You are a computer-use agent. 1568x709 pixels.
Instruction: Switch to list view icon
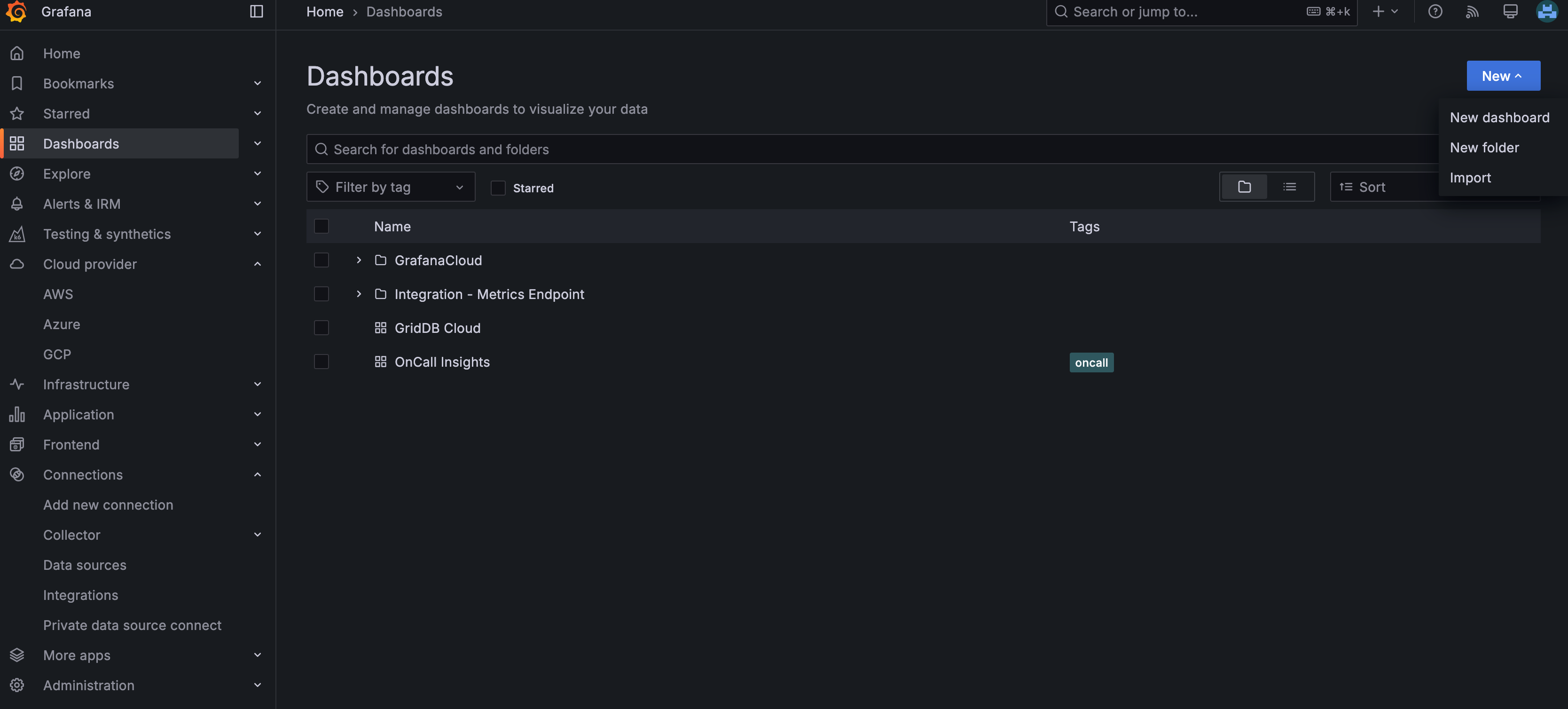tap(1289, 187)
